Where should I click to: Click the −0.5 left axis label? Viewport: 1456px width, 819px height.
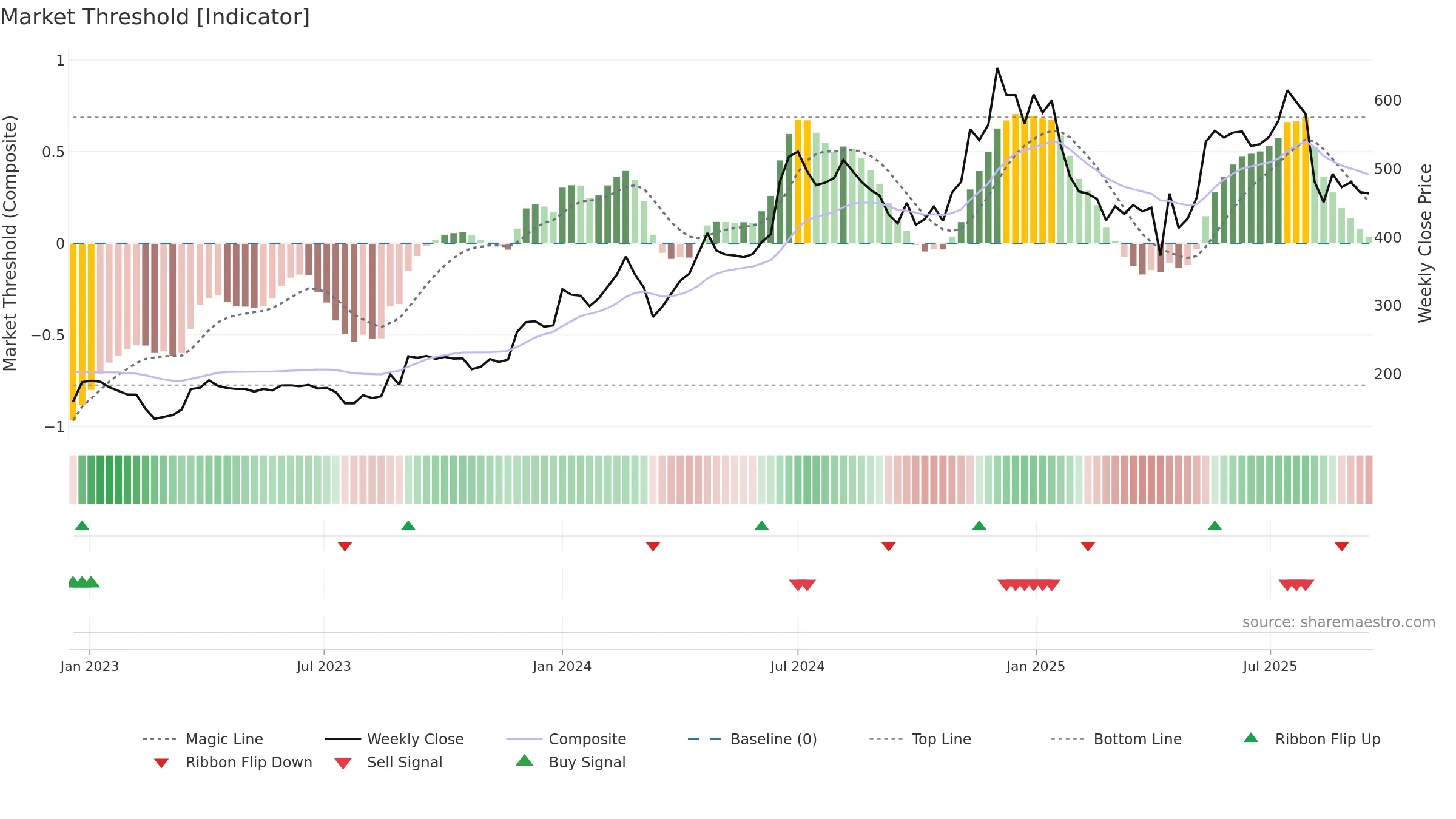[47, 335]
